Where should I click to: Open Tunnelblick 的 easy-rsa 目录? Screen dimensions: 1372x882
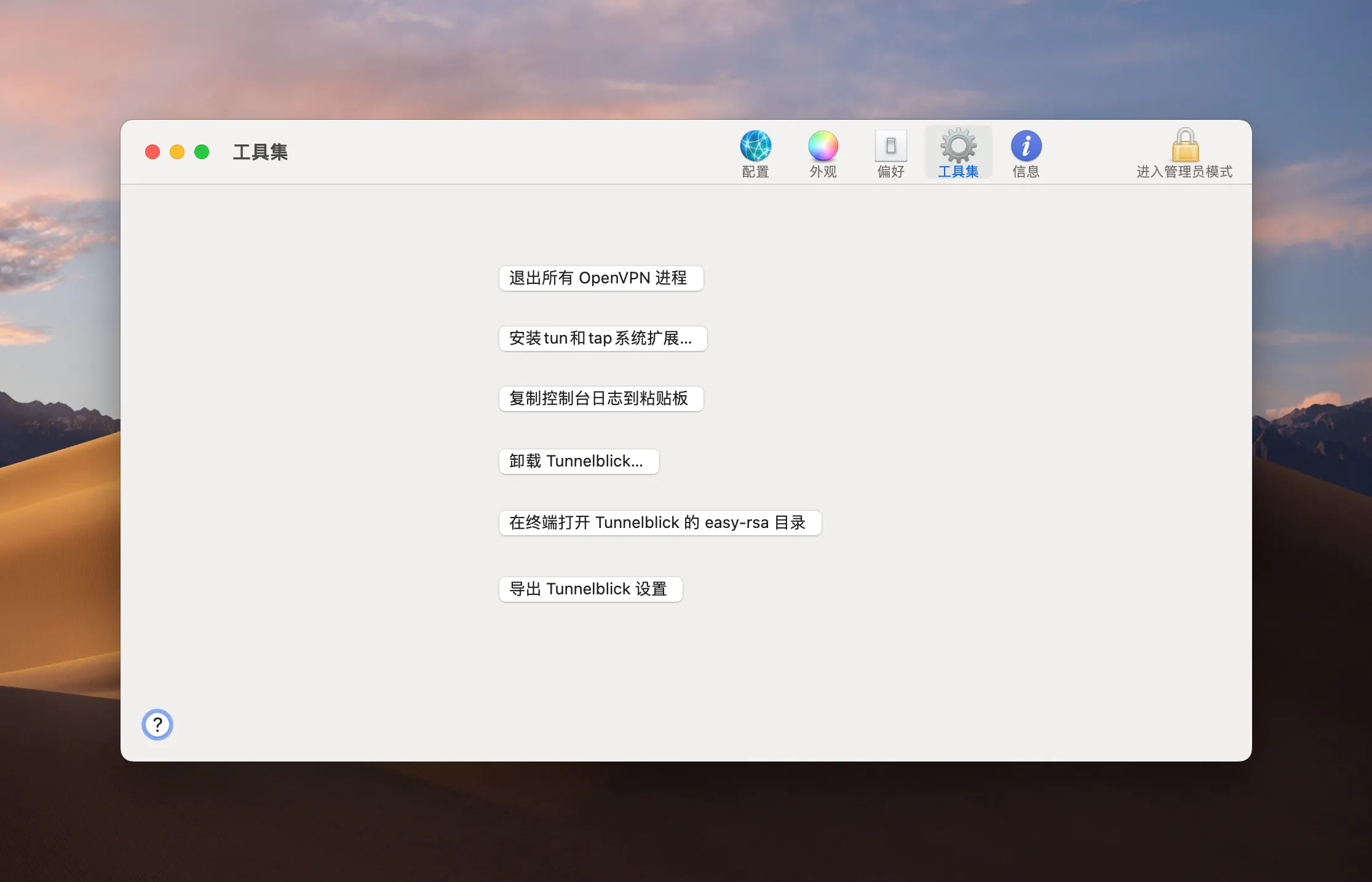[x=660, y=522]
